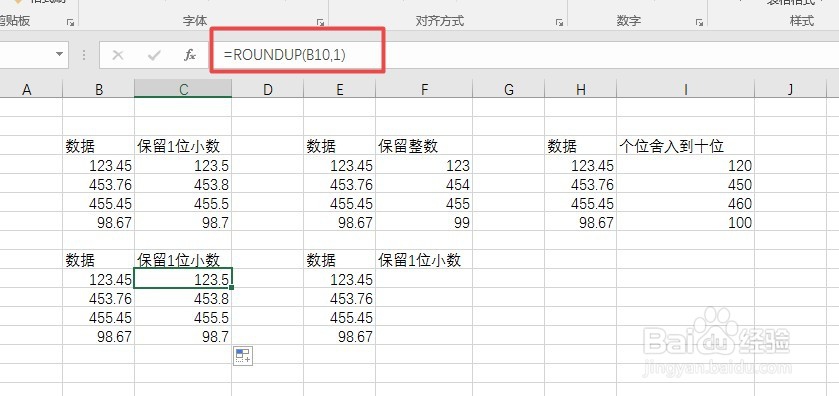Select column C header
Viewport: 839px width, 396px height.
pos(183,89)
